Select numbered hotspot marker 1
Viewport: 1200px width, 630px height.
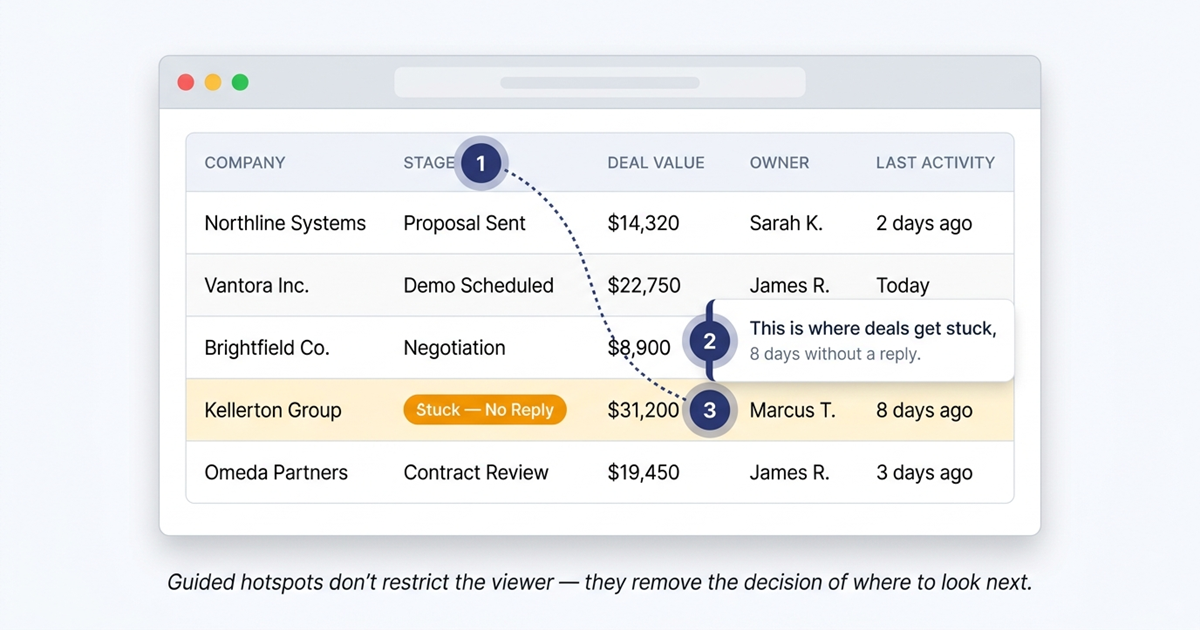[481, 163]
